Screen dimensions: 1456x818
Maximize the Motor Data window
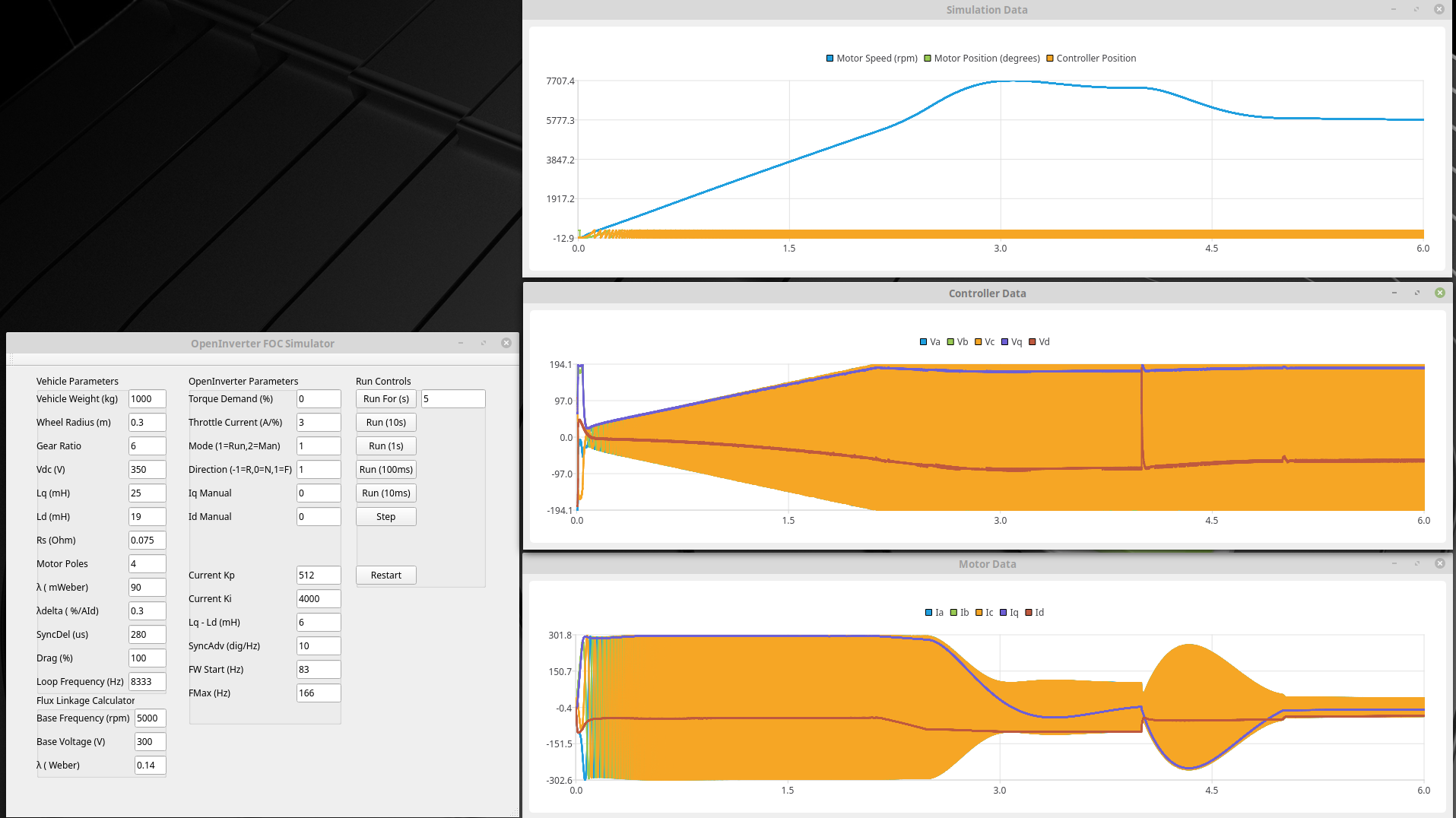pos(1416,564)
